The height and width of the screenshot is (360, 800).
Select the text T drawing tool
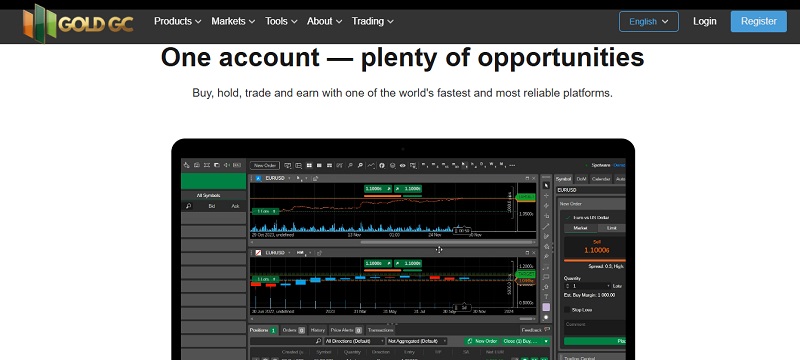point(546,297)
